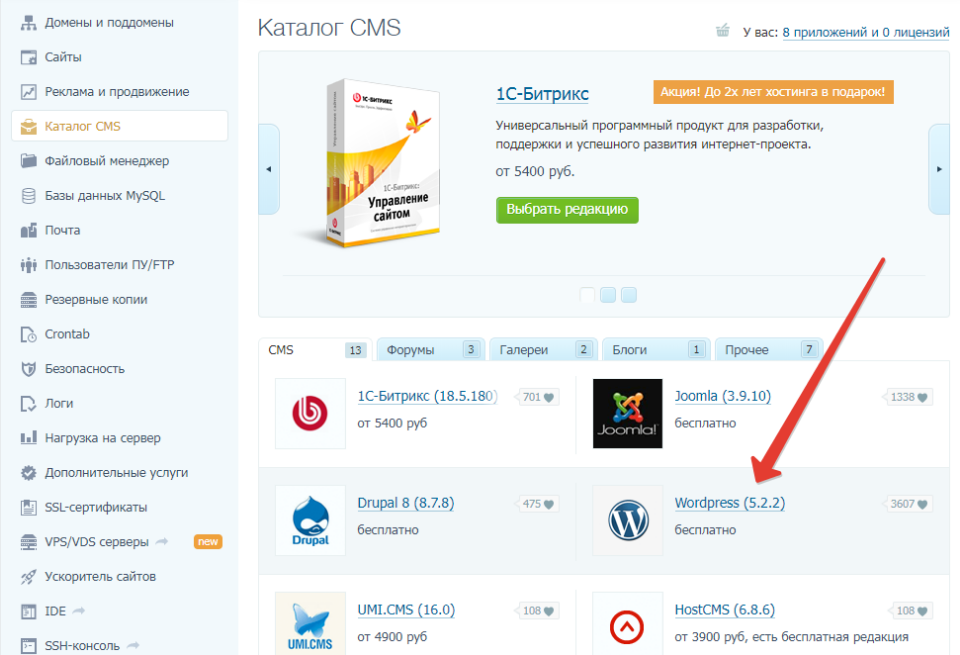Click the Каталог CMS briefcase icon
Viewport: 960px width, 655px height.
click(28, 126)
